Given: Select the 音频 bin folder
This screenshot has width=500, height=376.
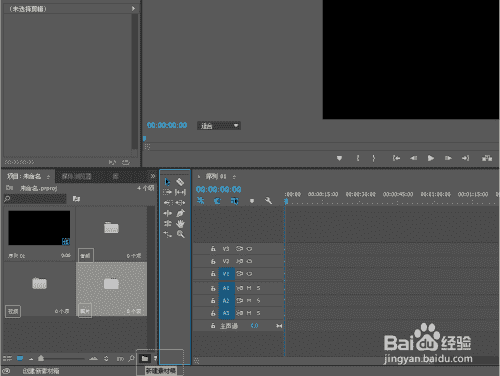Looking at the screenshot, I should click(111, 227).
